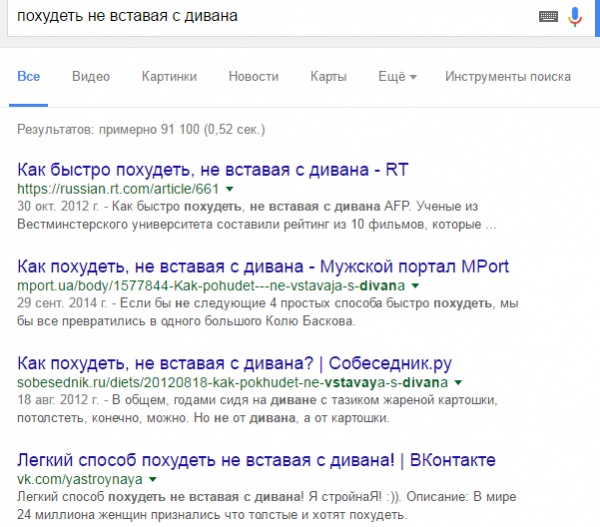600x527 pixels.
Task: Click the results count text 91 100
Action: tap(141, 129)
